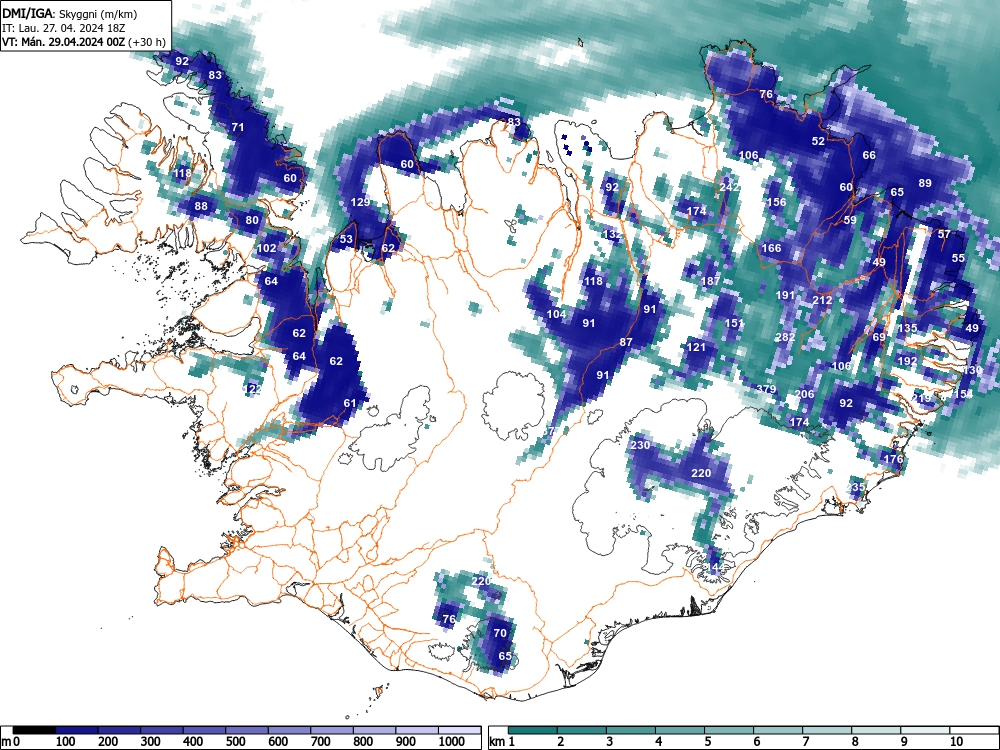Click the visibility value 151

[733, 323]
